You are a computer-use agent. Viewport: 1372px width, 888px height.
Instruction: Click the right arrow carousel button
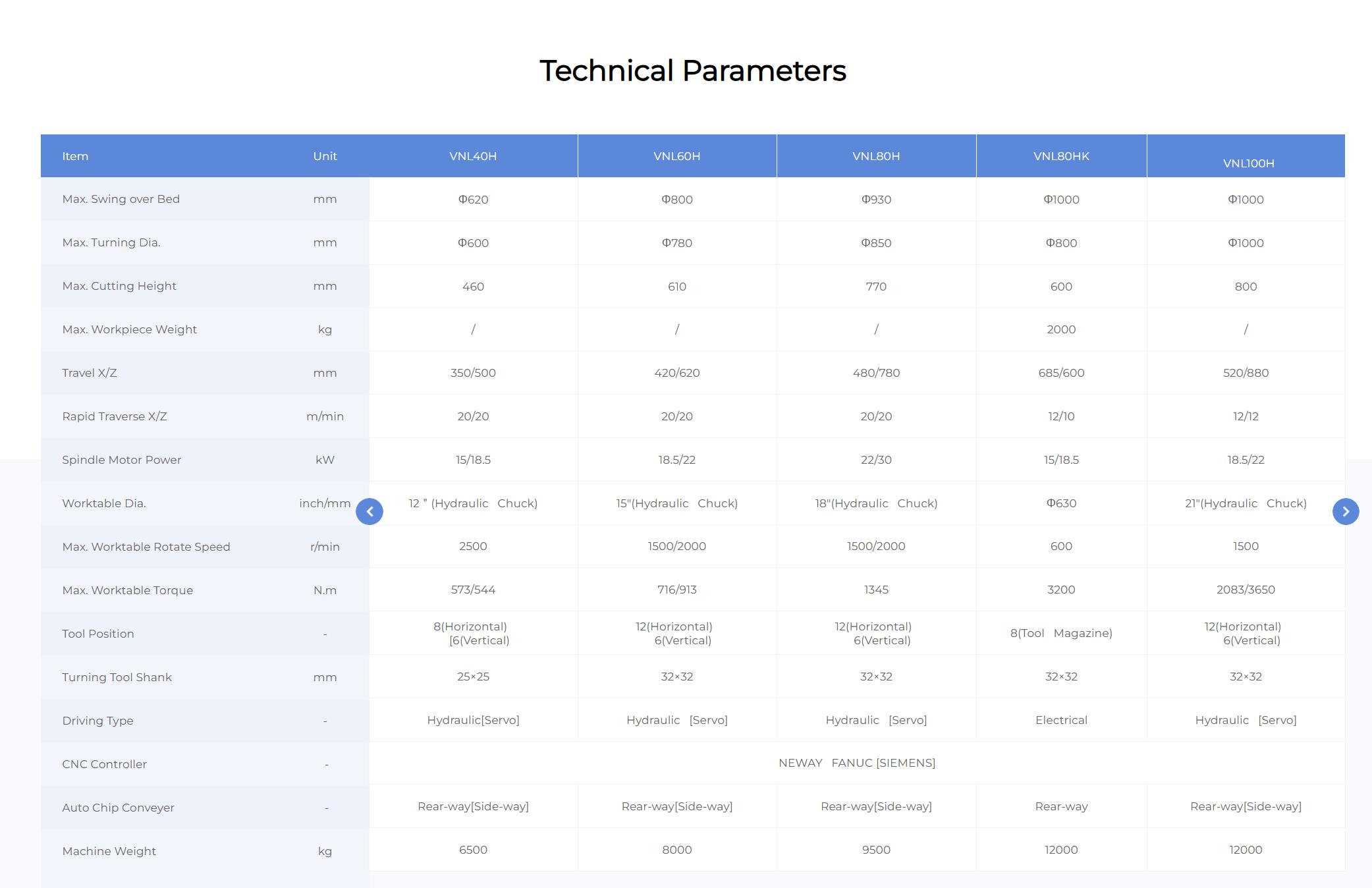tap(1346, 511)
